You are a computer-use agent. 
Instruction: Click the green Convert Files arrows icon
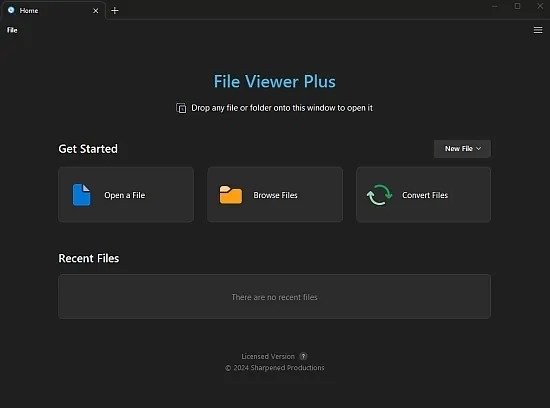coord(379,195)
